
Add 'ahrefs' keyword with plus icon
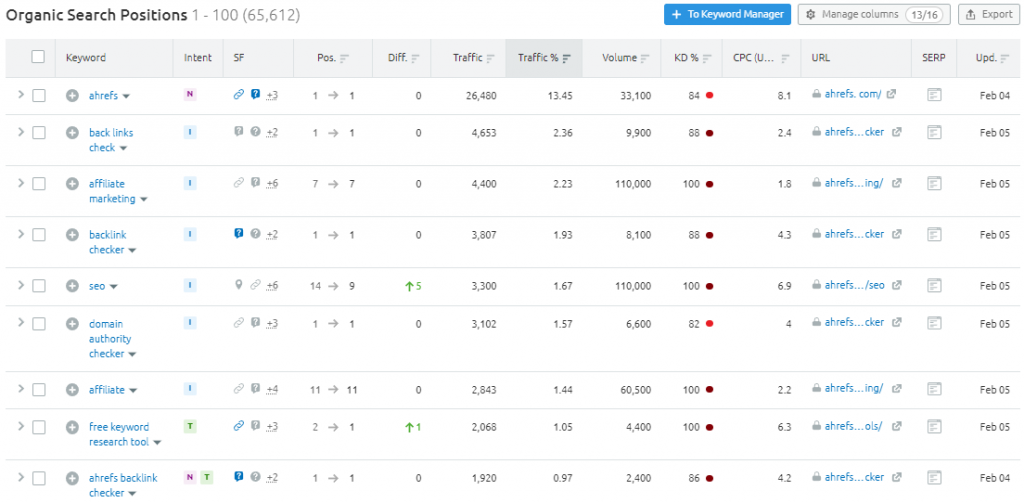(72, 95)
